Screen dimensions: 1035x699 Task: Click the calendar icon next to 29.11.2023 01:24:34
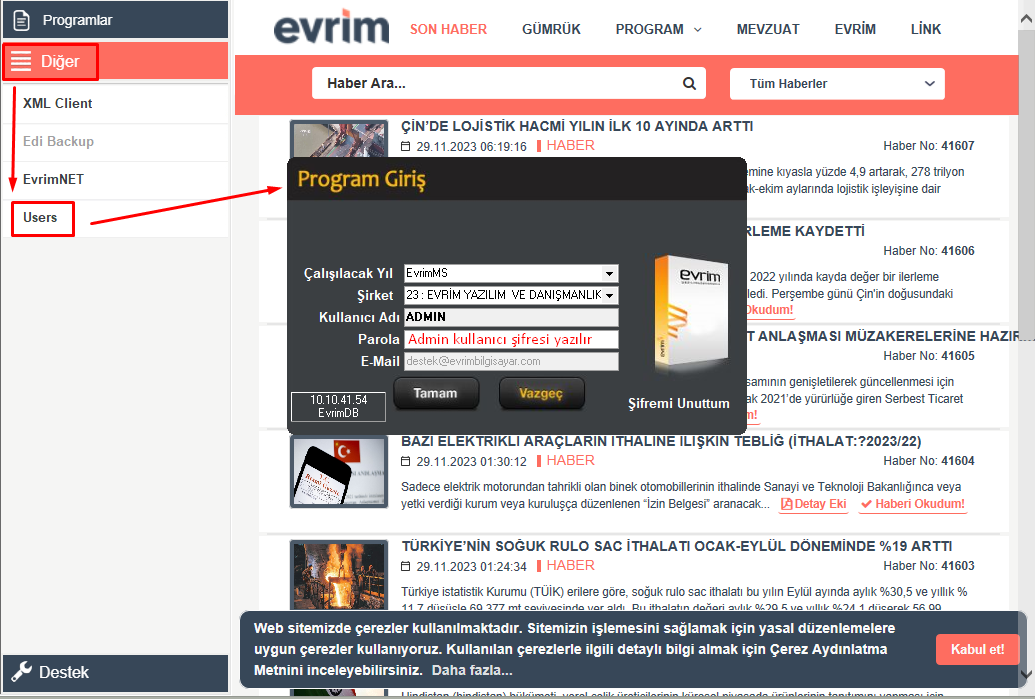[x=406, y=566]
